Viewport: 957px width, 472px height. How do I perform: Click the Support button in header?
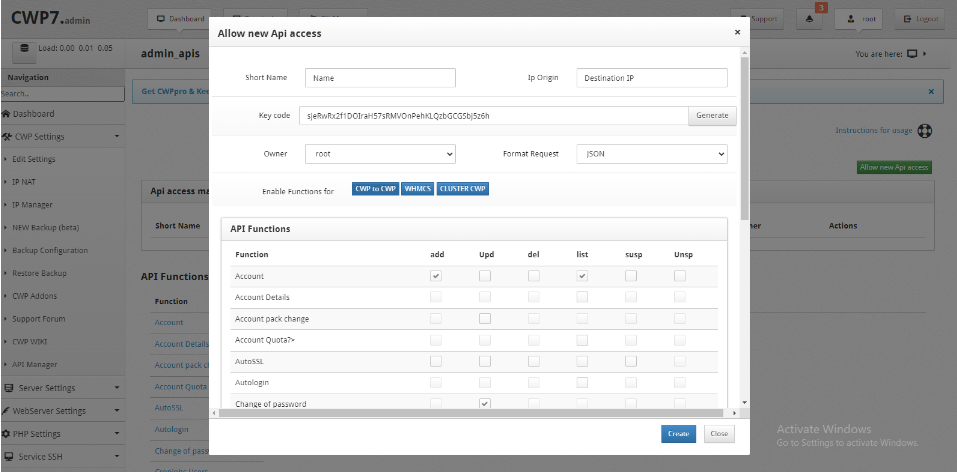pyautogui.click(x=756, y=19)
